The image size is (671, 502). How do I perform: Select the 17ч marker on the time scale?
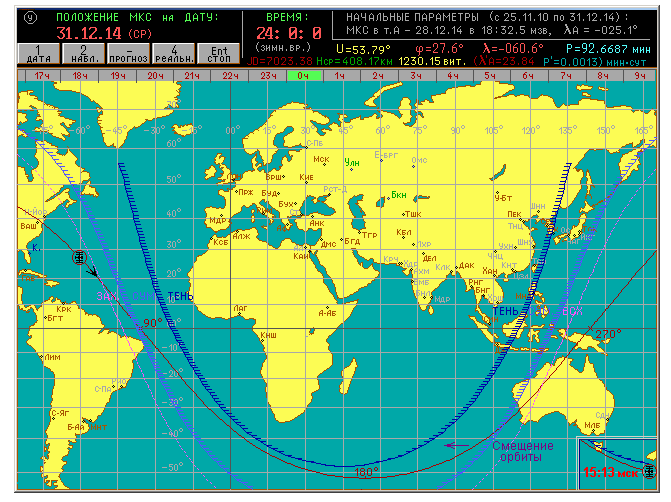tap(42, 76)
